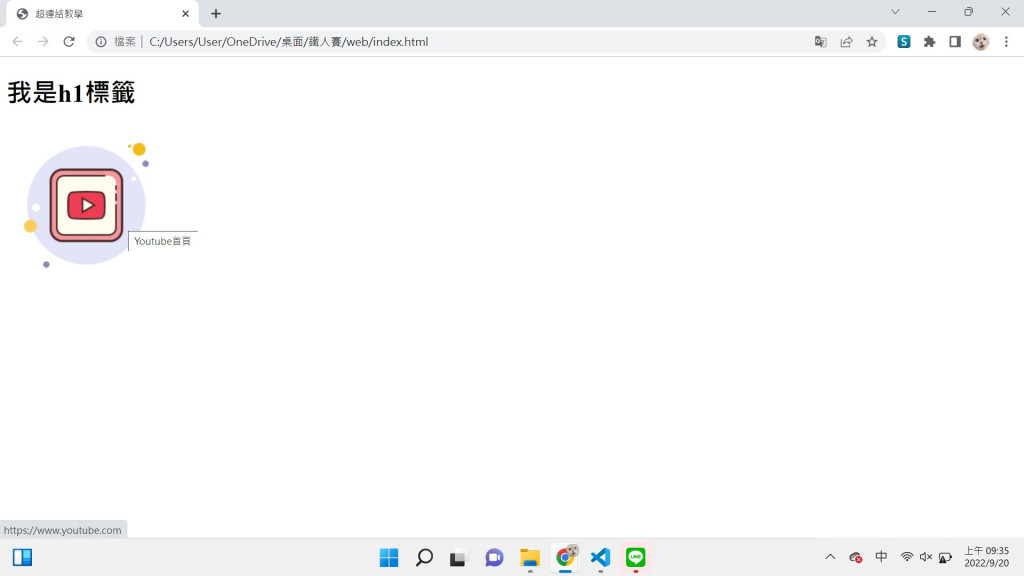The image size is (1024, 576).
Task: Toggle the browser side panel
Action: 955,42
